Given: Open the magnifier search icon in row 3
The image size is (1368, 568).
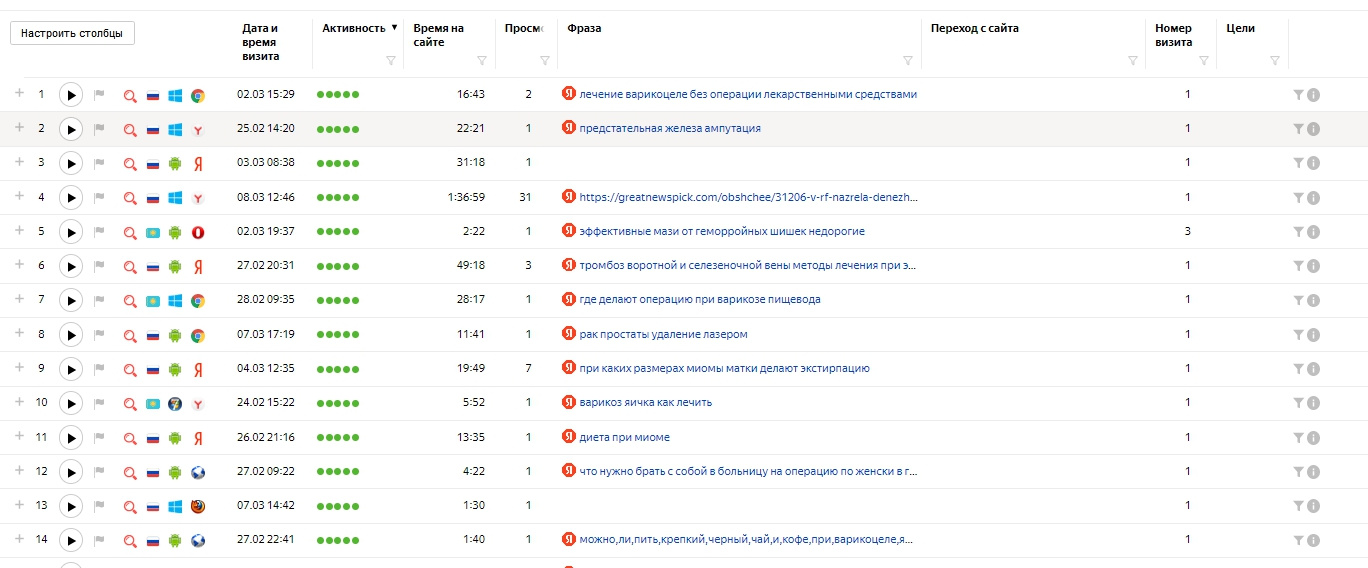Looking at the screenshot, I should (129, 163).
